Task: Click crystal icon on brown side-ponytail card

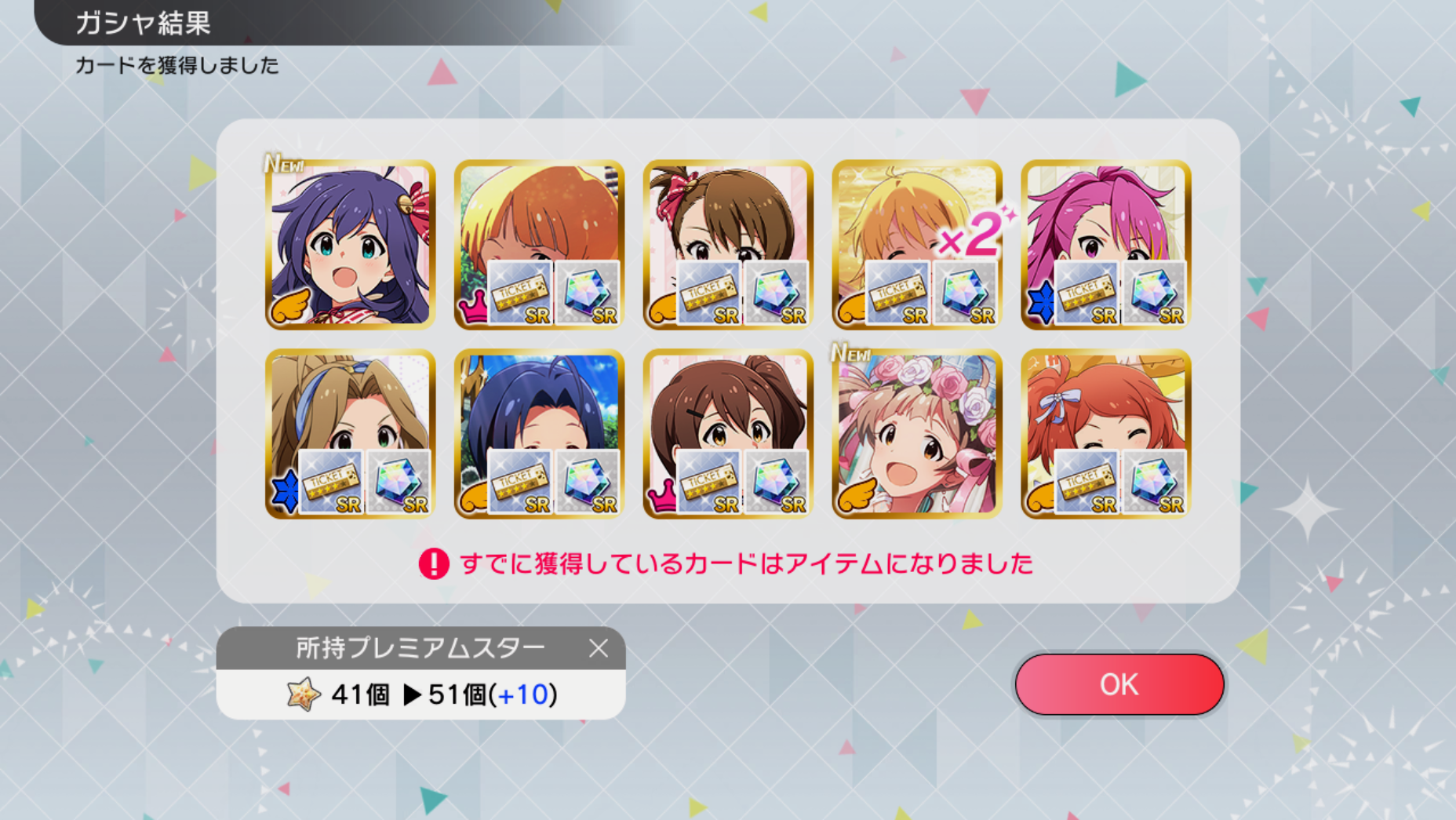Action: pyautogui.click(x=777, y=483)
